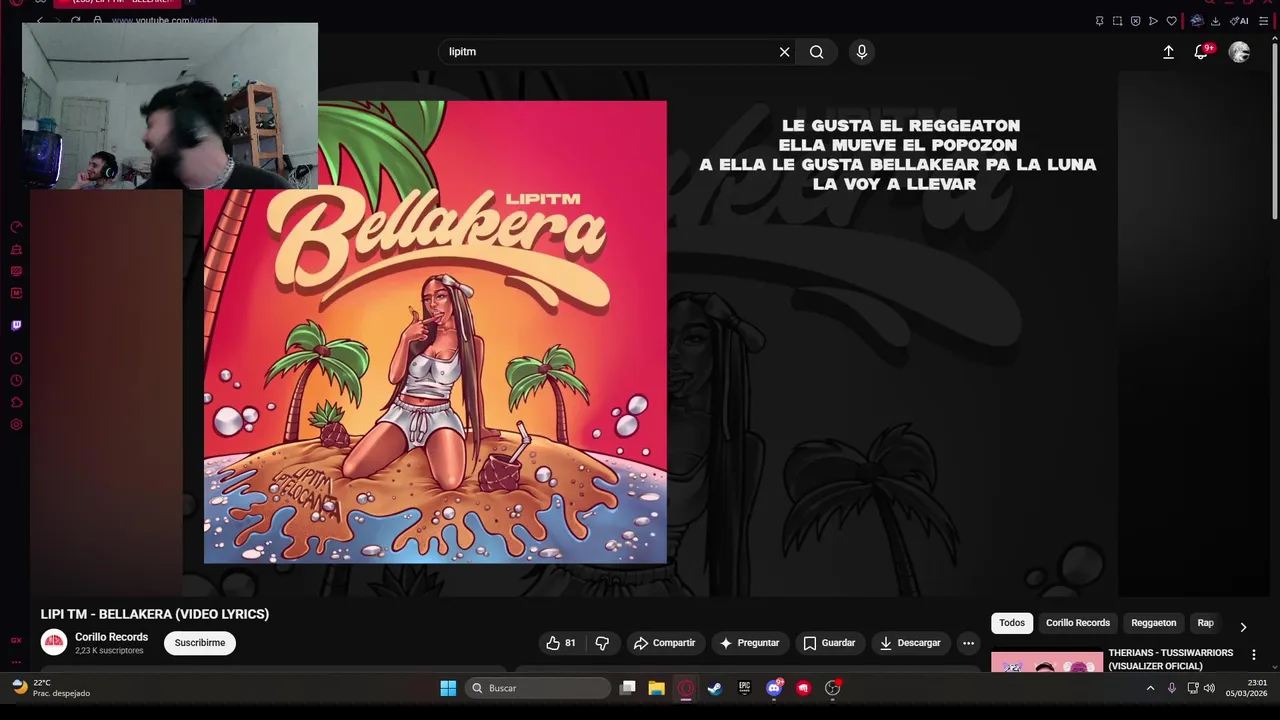Click the THERIANS video thumbnail

1047,662
